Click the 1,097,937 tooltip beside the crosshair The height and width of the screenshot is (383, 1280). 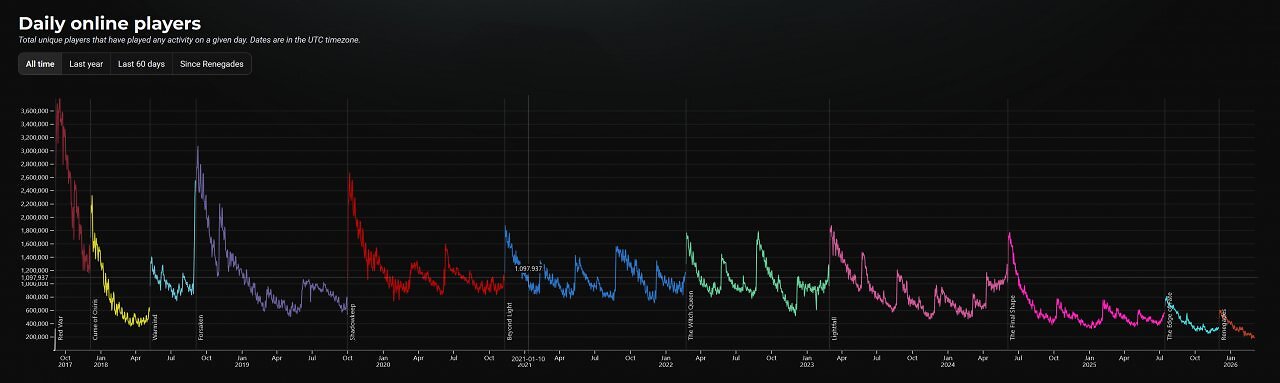tap(529, 269)
